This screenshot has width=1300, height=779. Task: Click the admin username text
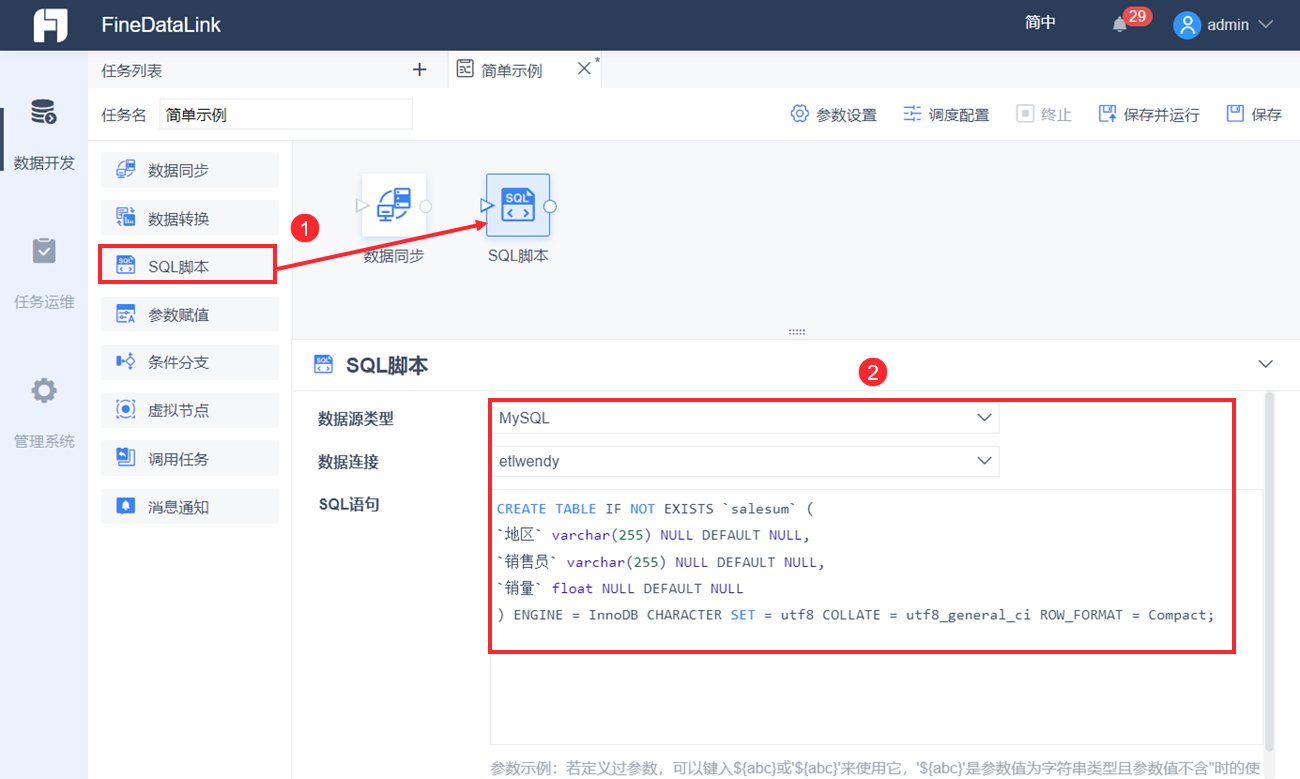1228,25
